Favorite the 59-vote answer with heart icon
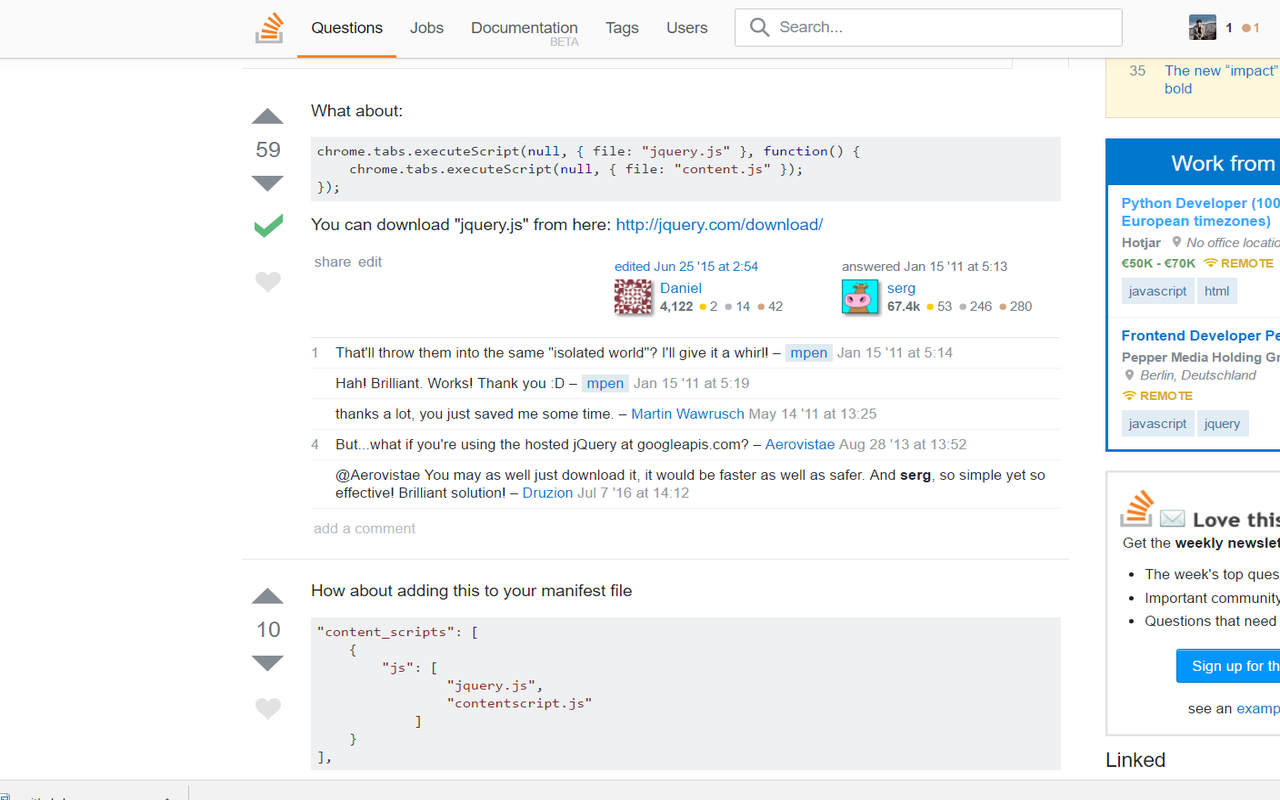 pyautogui.click(x=268, y=282)
